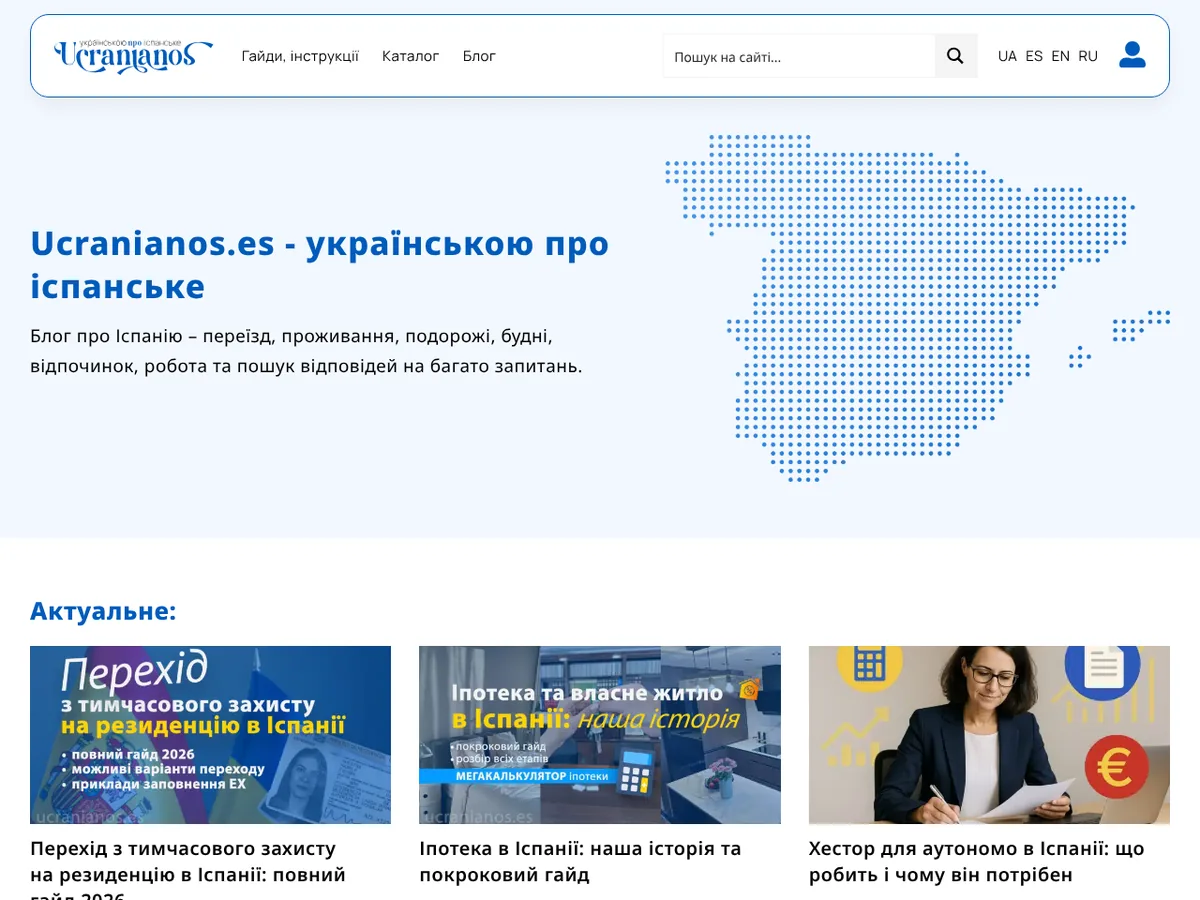Open the Хестор article thumbnail with woman
Viewport: 1200px width, 900px height.
click(989, 735)
